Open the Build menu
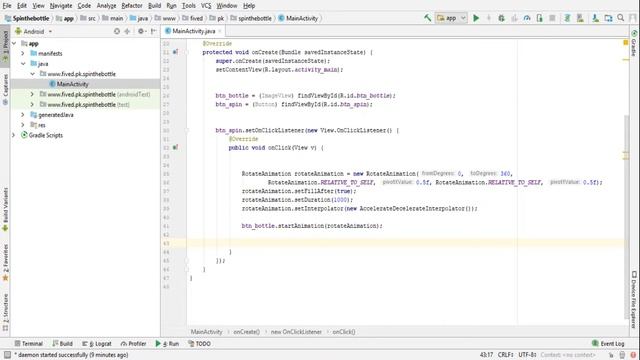Image resolution: width=640 pixels, height=360 pixels. 154,6
